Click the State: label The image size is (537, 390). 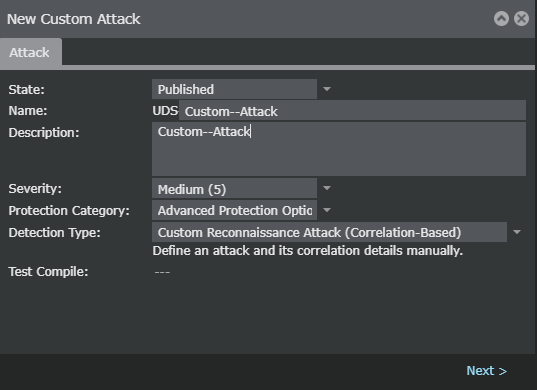click(26, 90)
